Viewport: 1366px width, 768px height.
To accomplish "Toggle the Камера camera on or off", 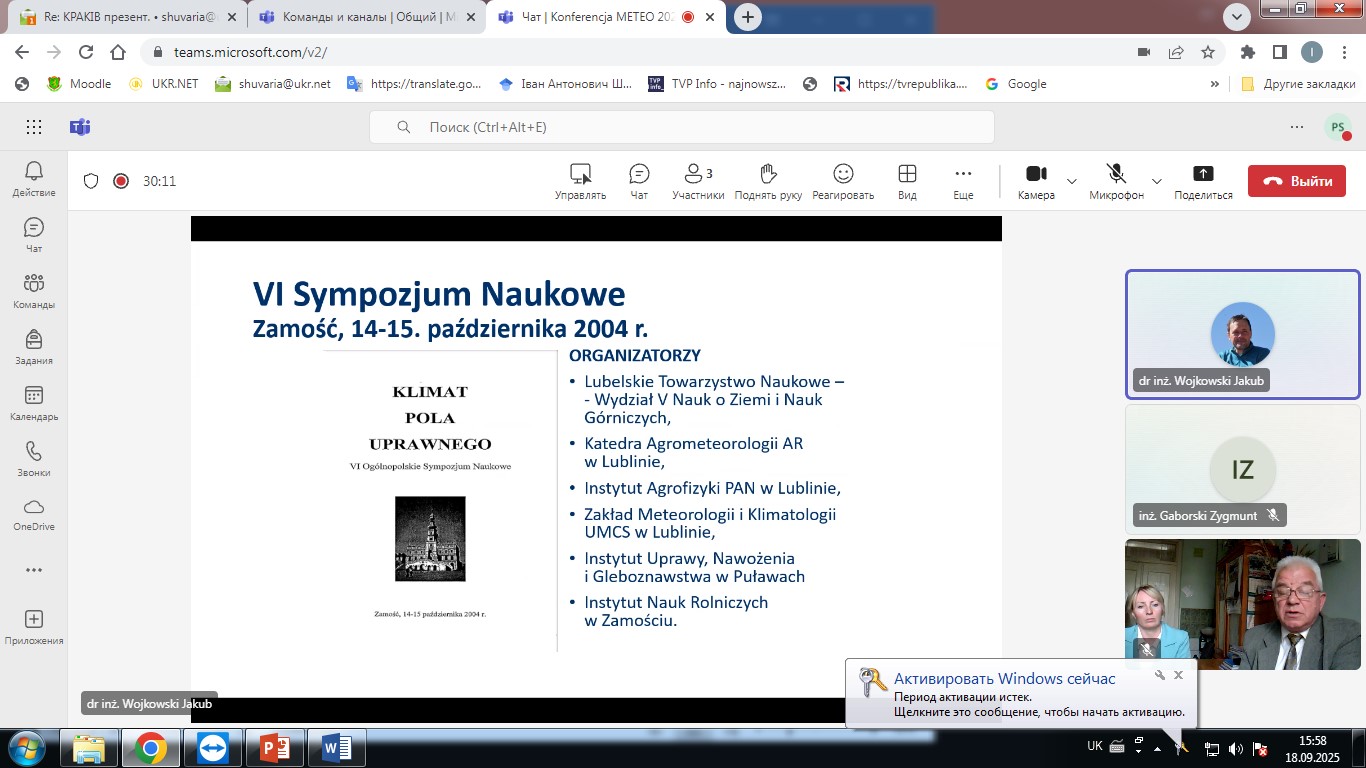I will click(x=1036, y=181).
